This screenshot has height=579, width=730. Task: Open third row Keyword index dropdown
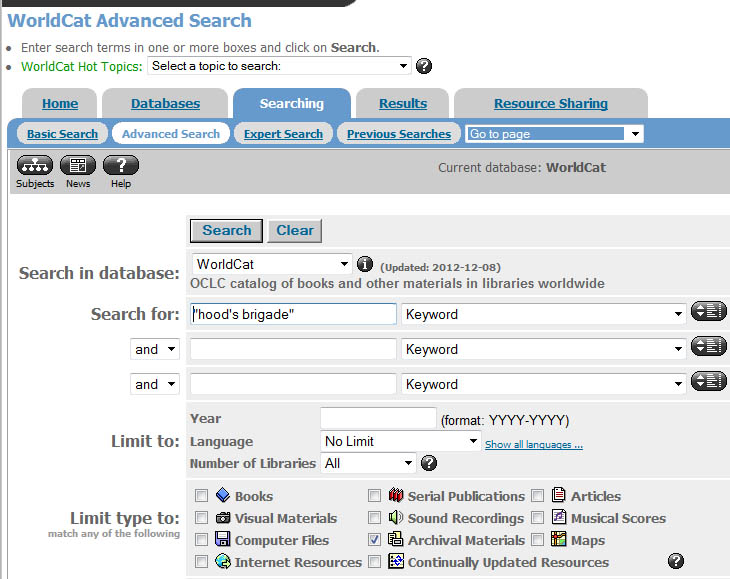click(x=544, y=384)
